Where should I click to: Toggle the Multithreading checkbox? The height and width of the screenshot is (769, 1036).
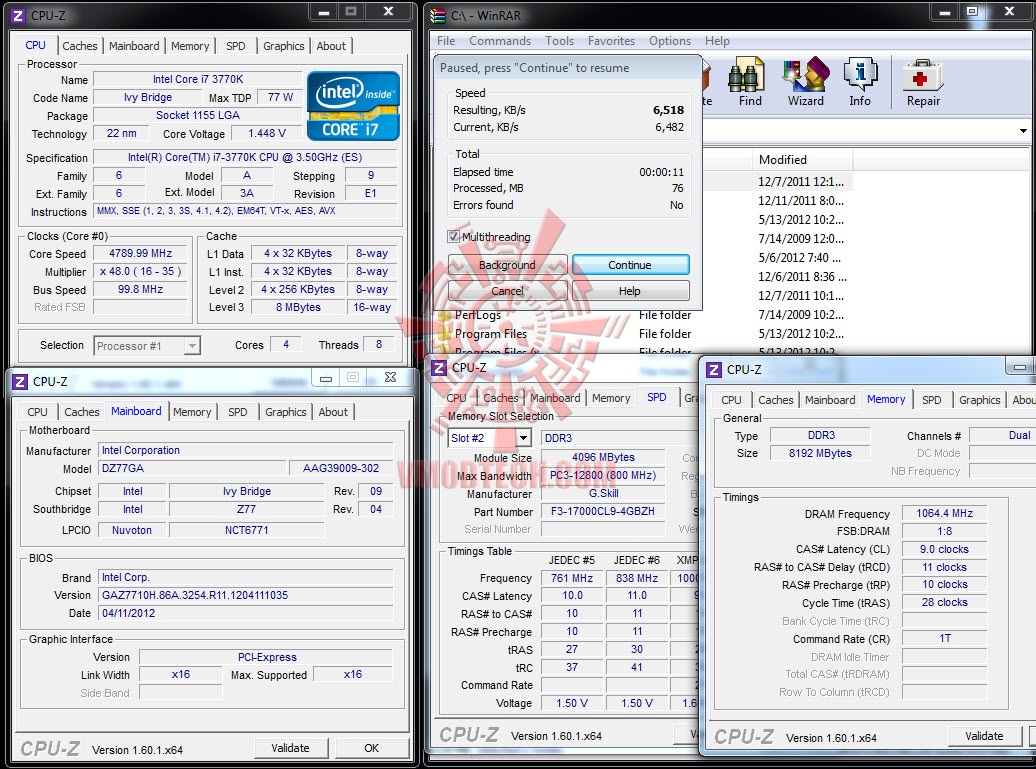[x=454, y=237]
